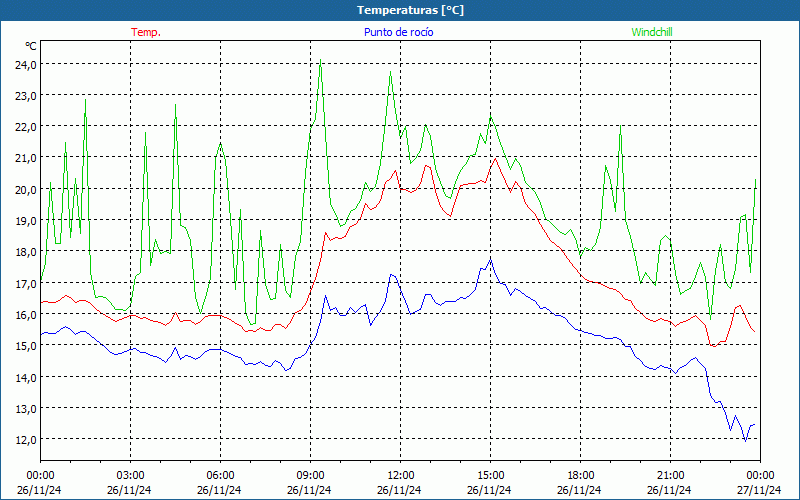The image size is (800, 500).
Task: Click the '06:00' time axis label
Action: (220, 475)
